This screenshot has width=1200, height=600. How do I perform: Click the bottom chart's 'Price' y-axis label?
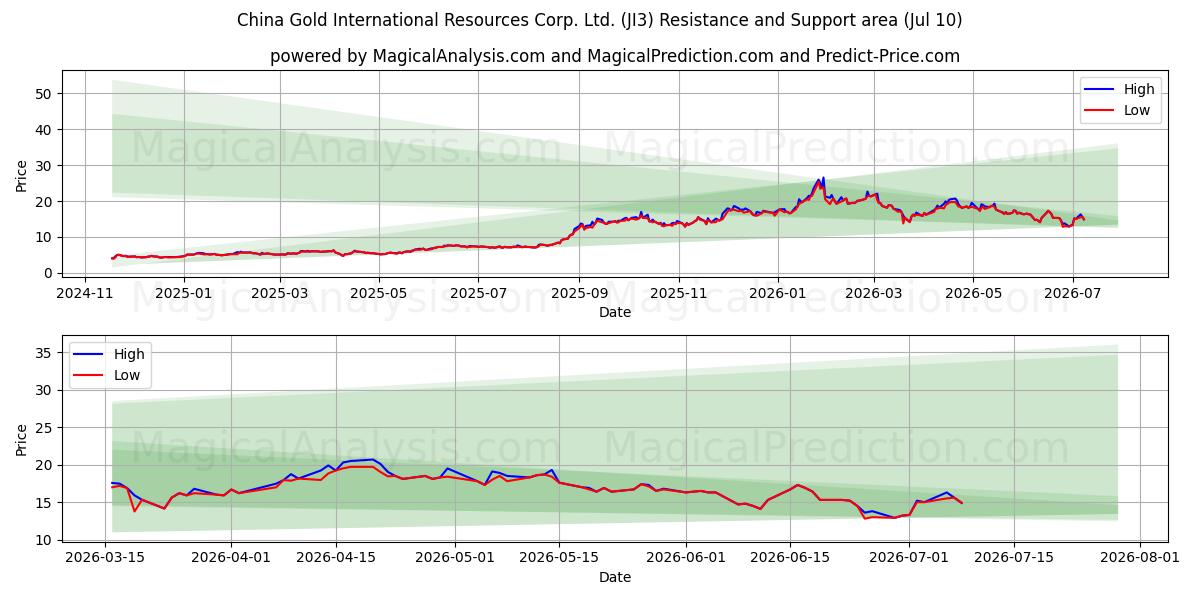point(22,439)
